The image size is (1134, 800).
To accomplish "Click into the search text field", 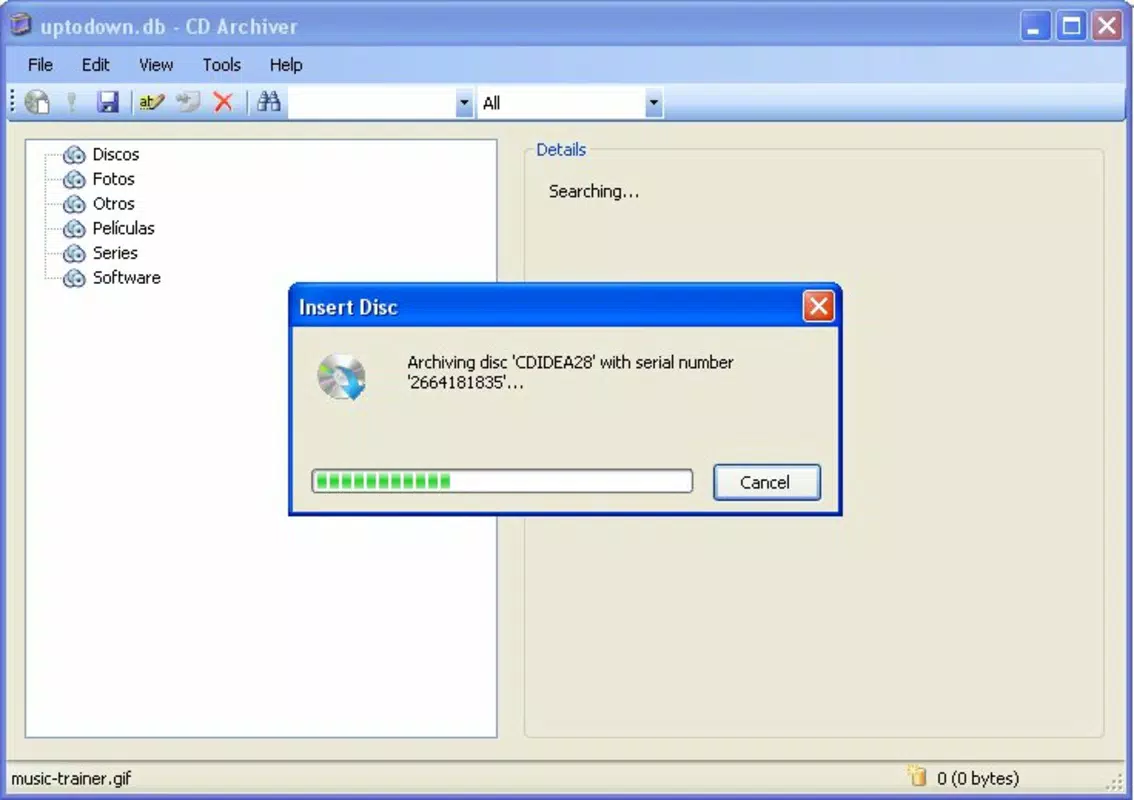I will pos(372,103).
